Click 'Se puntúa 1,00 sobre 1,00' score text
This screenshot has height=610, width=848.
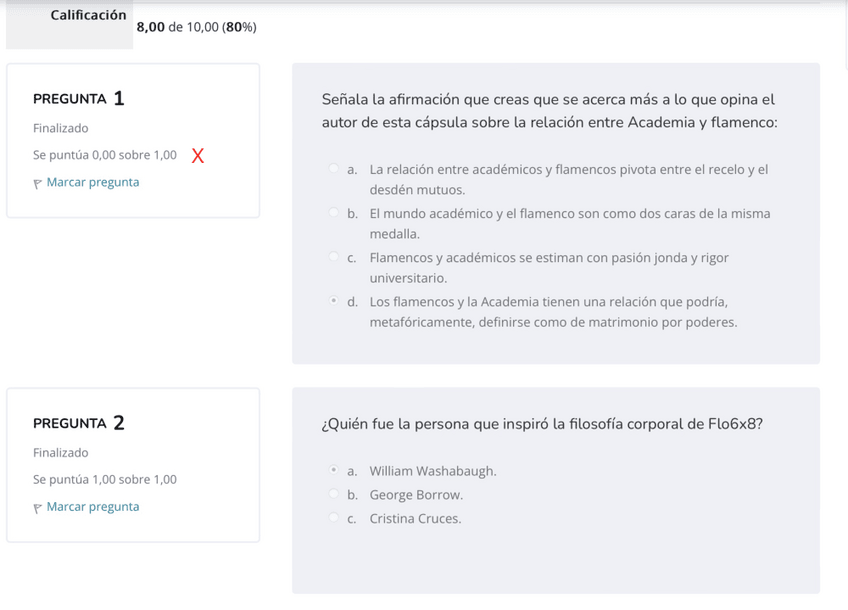104,480
